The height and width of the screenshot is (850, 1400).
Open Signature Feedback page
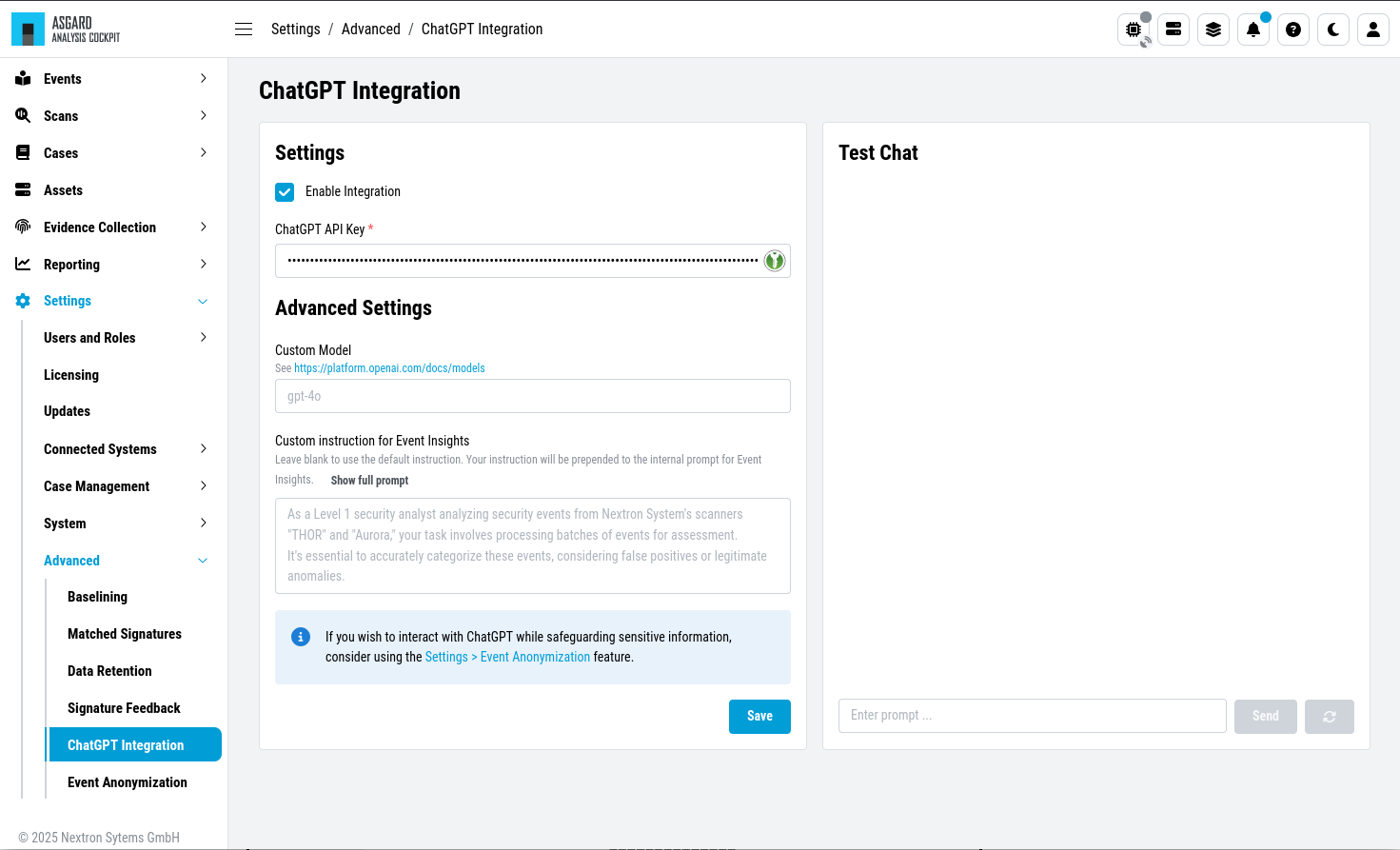pos(124,708)
